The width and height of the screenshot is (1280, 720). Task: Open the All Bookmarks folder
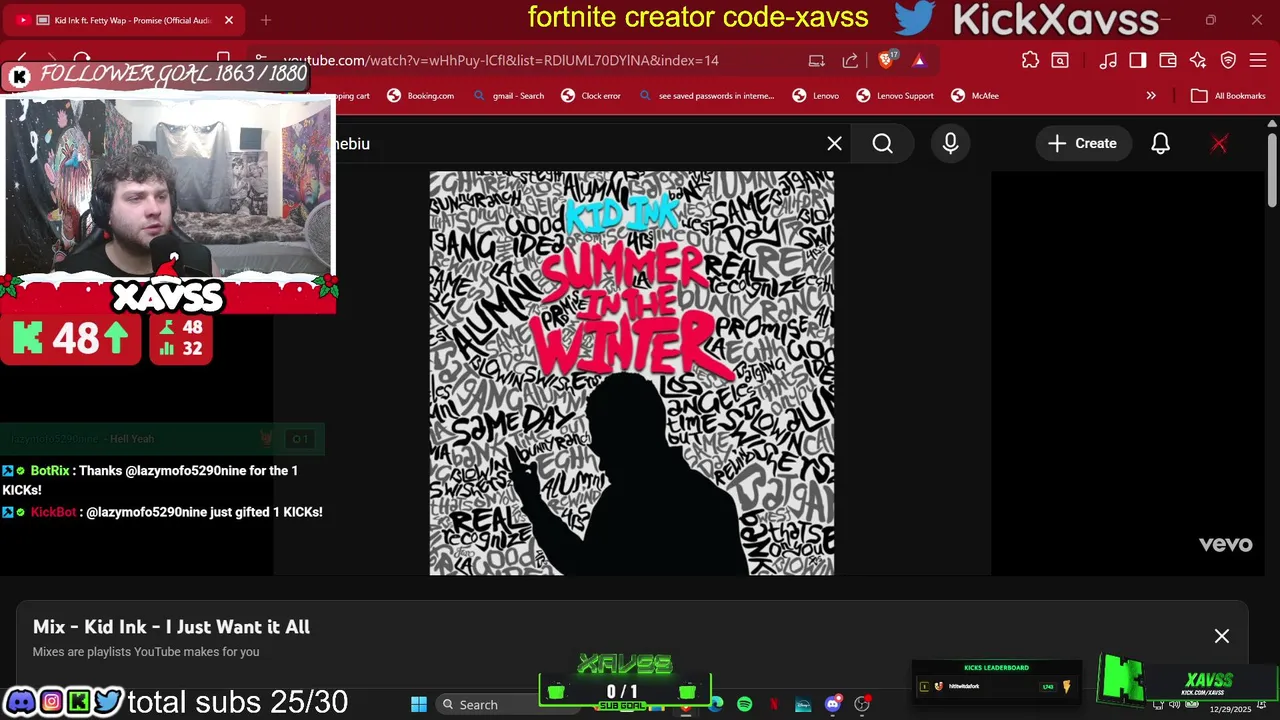click(x=1228, y=96)
